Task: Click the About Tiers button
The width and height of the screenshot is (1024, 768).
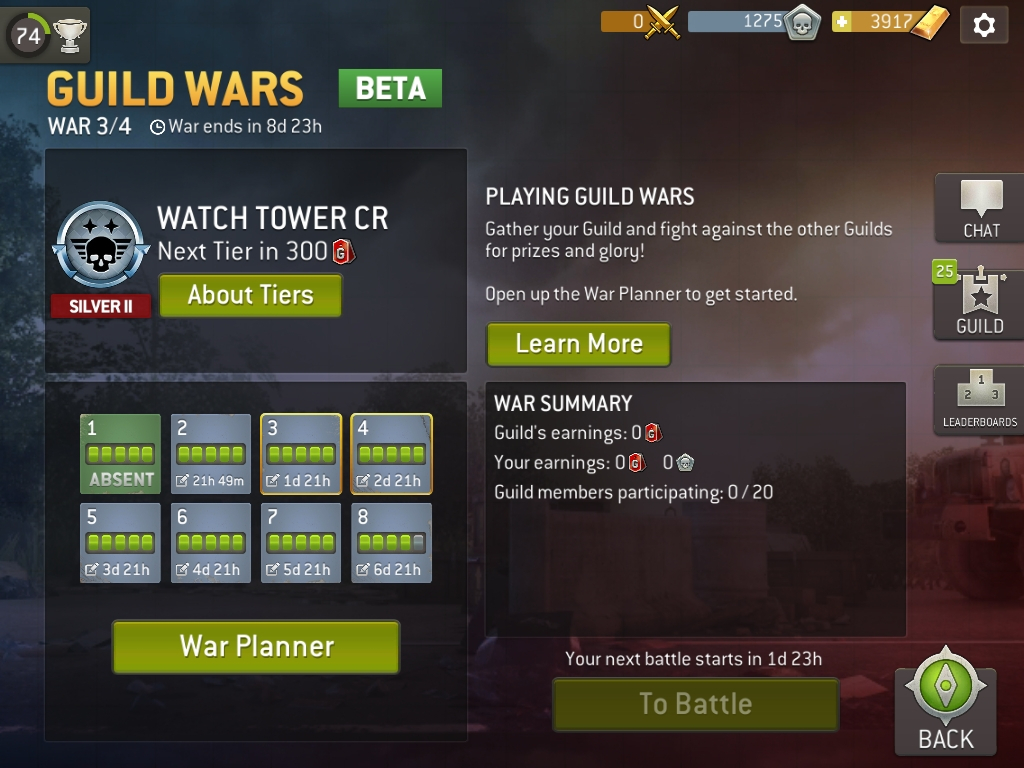Action: coord(250,295)
